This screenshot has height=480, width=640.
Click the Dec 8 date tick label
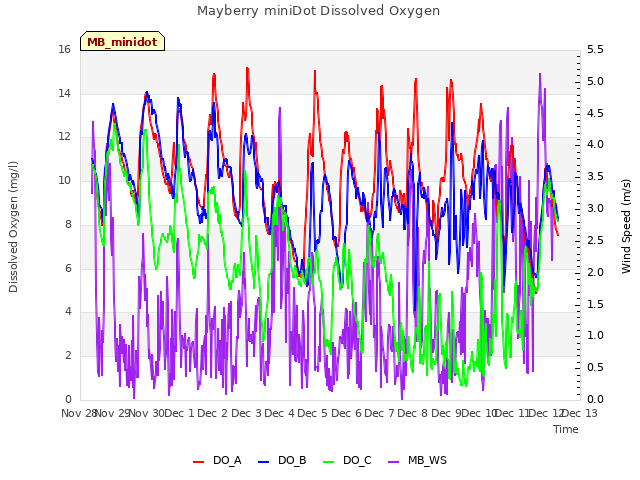pos(413,413)
